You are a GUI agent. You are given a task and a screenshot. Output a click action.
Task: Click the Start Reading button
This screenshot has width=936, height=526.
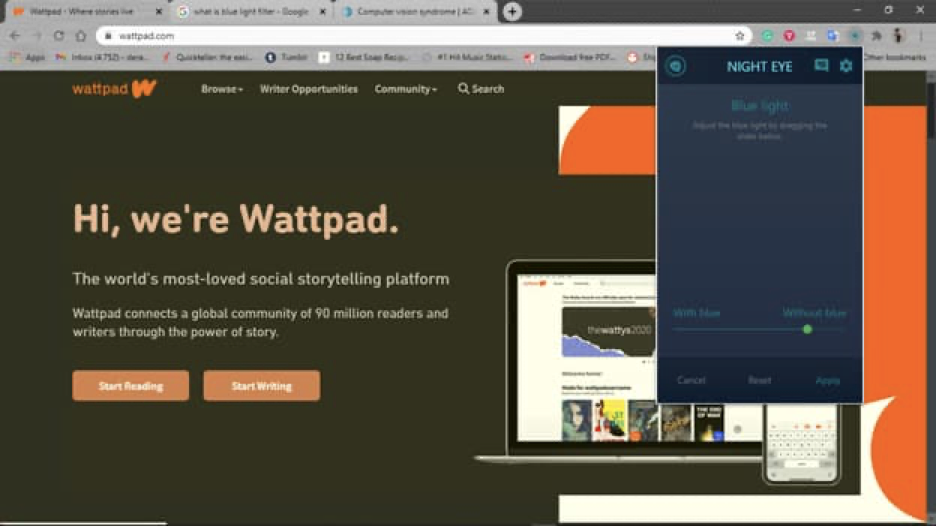pyautogui.click(x=131, y=386)
